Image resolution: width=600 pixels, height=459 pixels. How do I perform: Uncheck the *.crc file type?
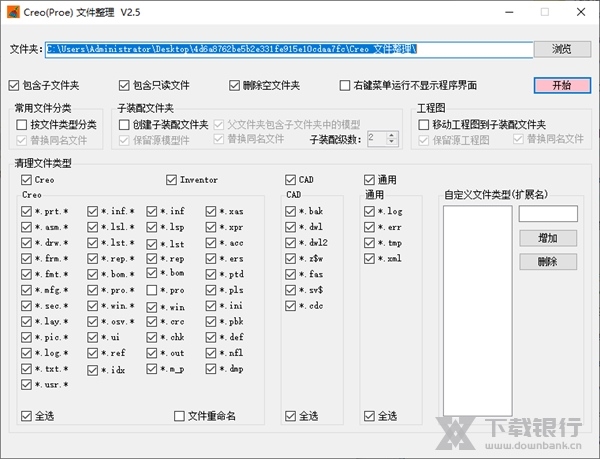pyautogui.click(x=152, y=322)
